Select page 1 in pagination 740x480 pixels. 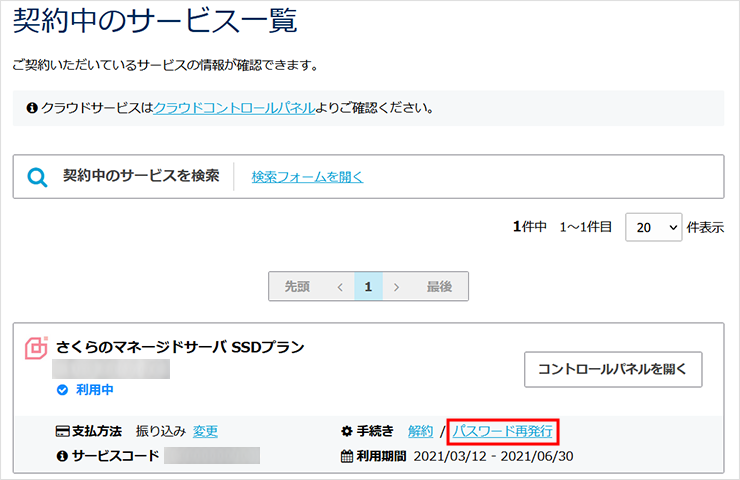pyautogui.click(x=368, y=286)
